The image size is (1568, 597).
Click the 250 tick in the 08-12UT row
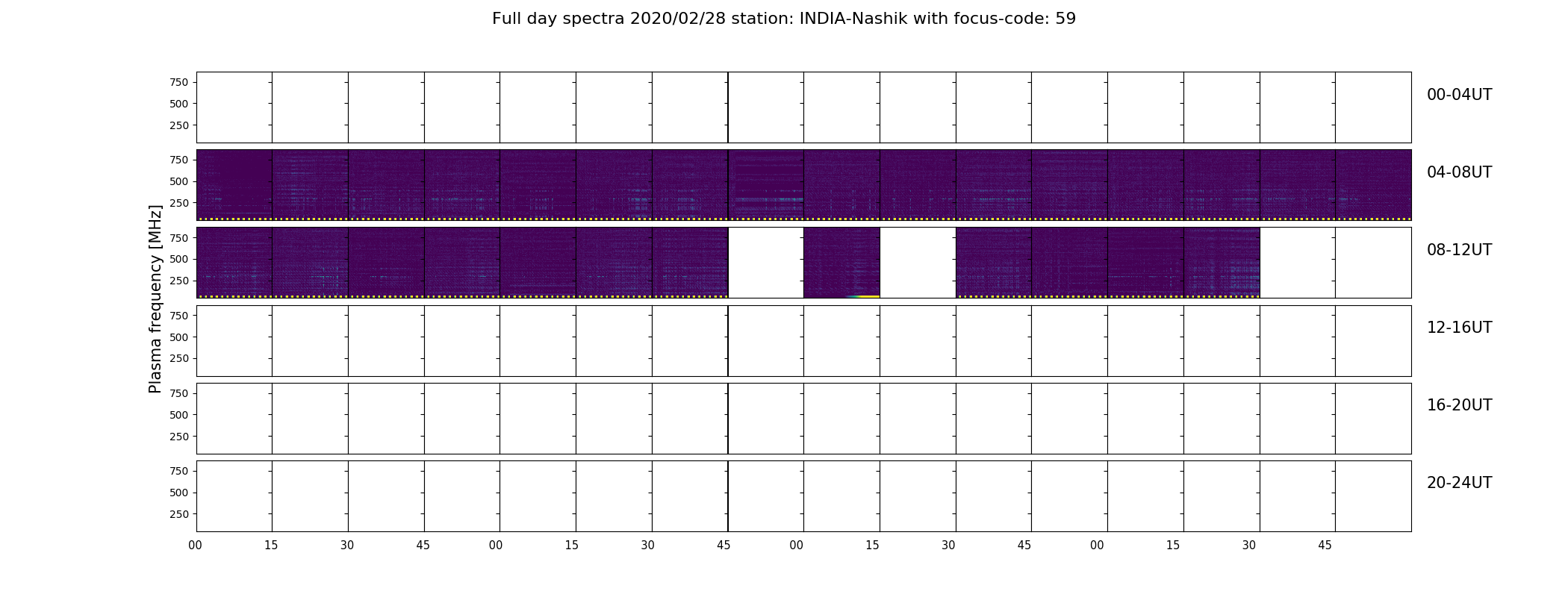coord(179,281)
